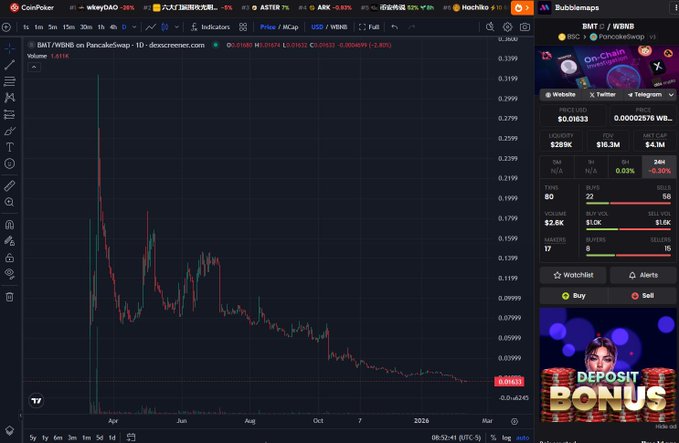Open quick search icon in top toolbar
The width and height of the screenshot is (679, 443).
(490, 27)
